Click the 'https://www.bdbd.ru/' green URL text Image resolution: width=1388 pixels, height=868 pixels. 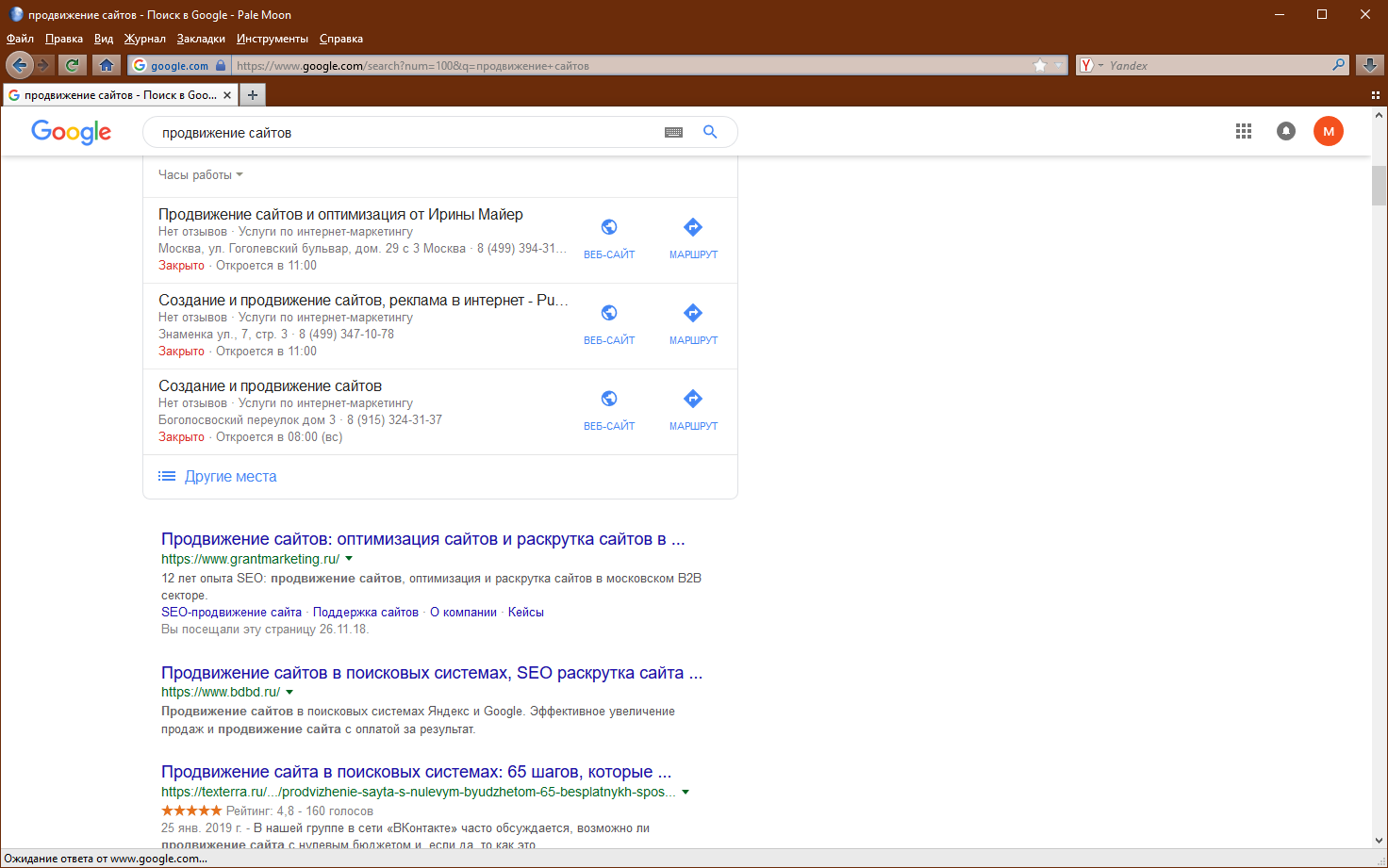pos(221,692)
